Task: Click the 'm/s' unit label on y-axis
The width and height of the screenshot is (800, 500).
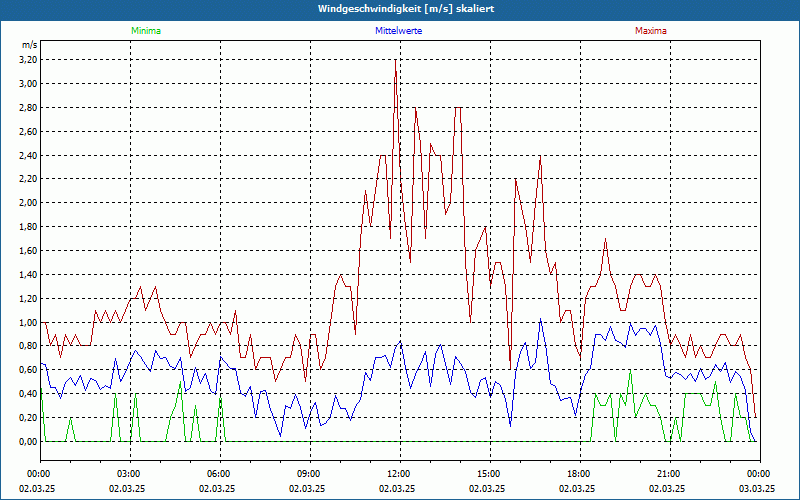Action: coord(30,45)
